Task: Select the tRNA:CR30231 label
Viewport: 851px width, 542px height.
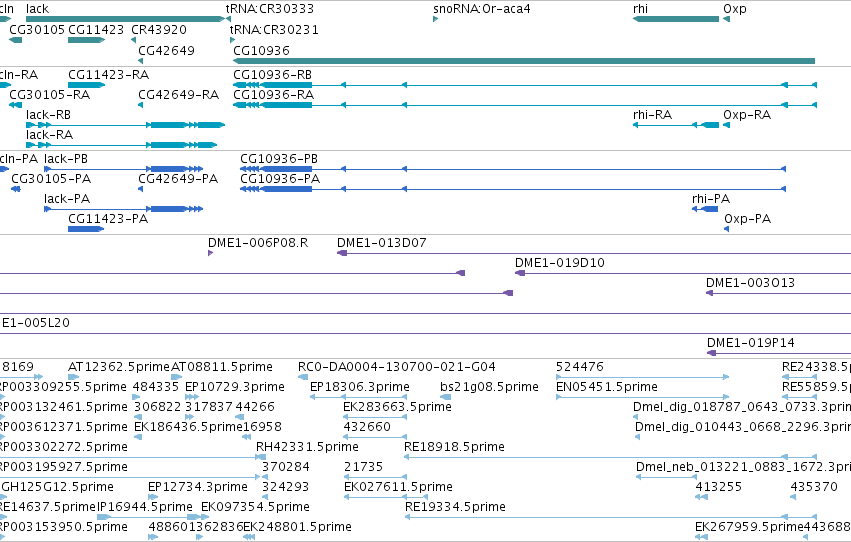Action: tap(274, 29)
